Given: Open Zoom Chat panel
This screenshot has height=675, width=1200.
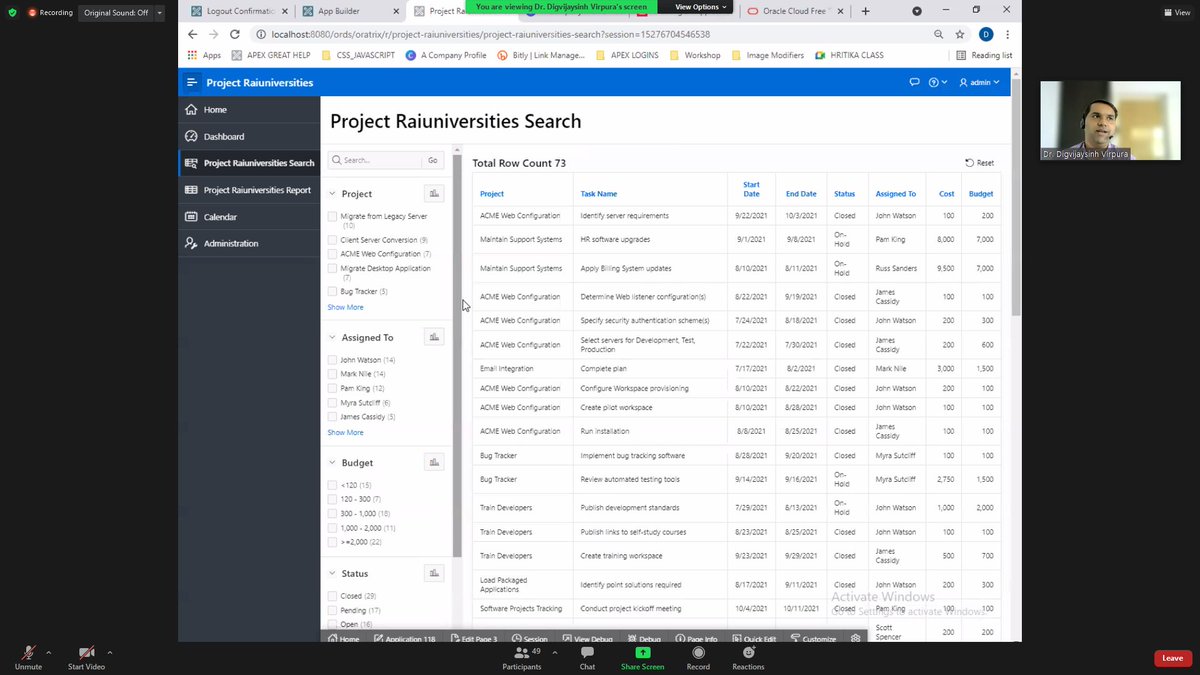Looking at the screenshot, I should click(587, 657).
